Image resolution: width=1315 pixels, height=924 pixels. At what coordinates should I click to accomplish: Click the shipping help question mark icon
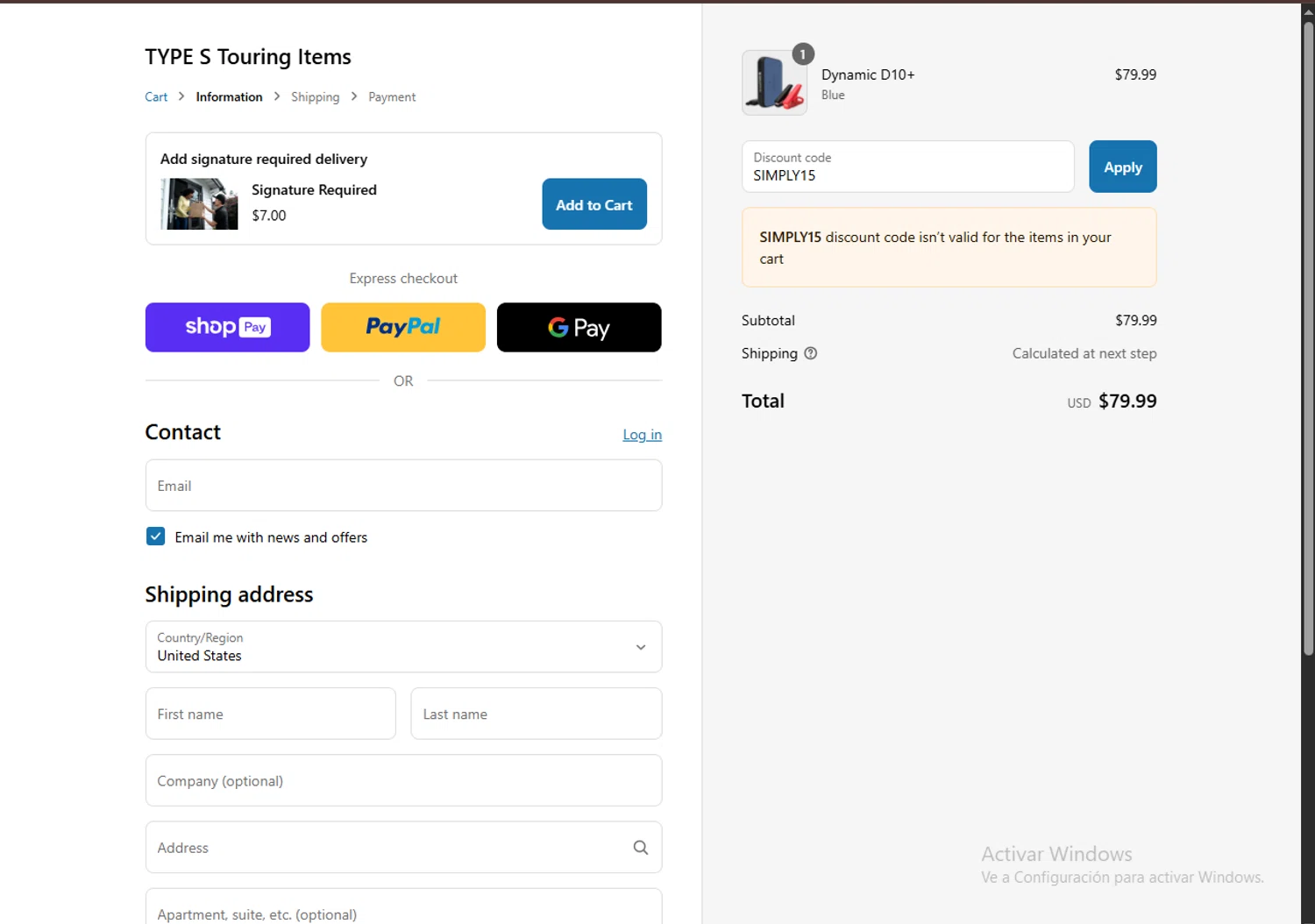coord(811,353)
